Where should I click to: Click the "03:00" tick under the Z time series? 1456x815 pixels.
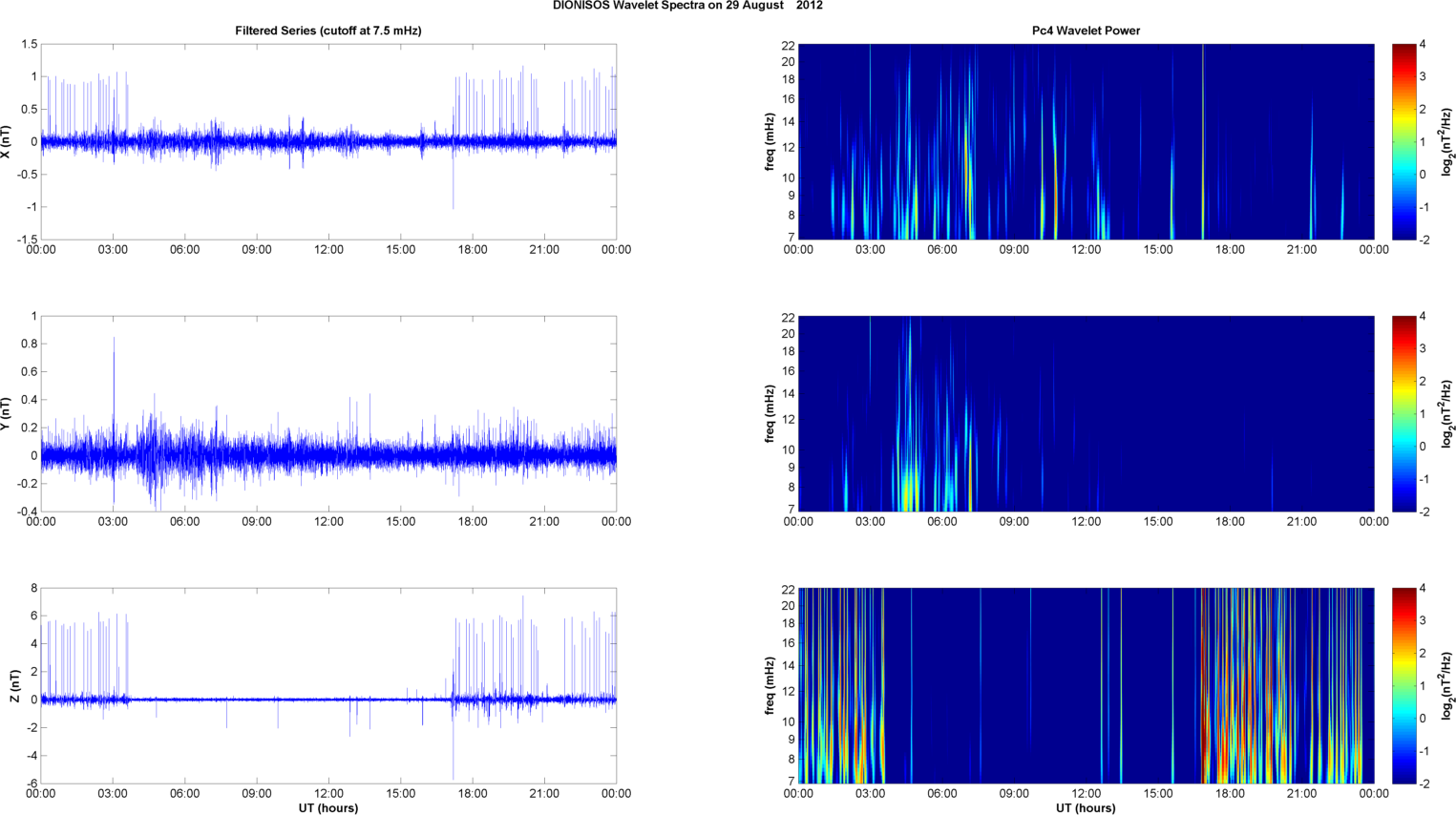(113, 794)
